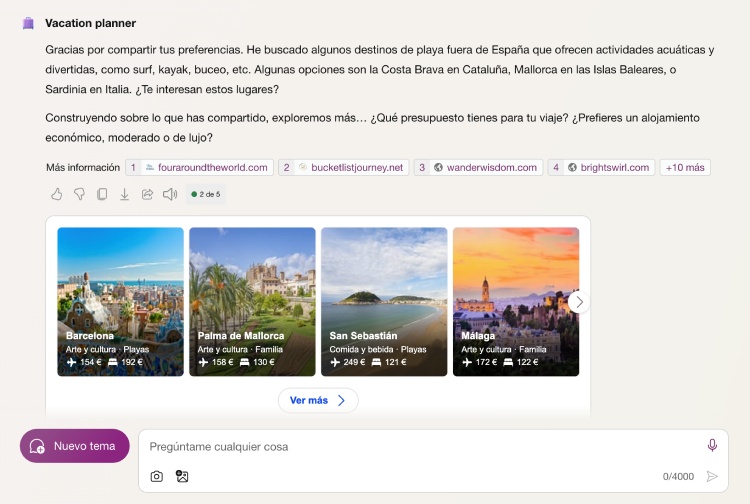Click the thumbs up like icon

[x=56, y=194]
